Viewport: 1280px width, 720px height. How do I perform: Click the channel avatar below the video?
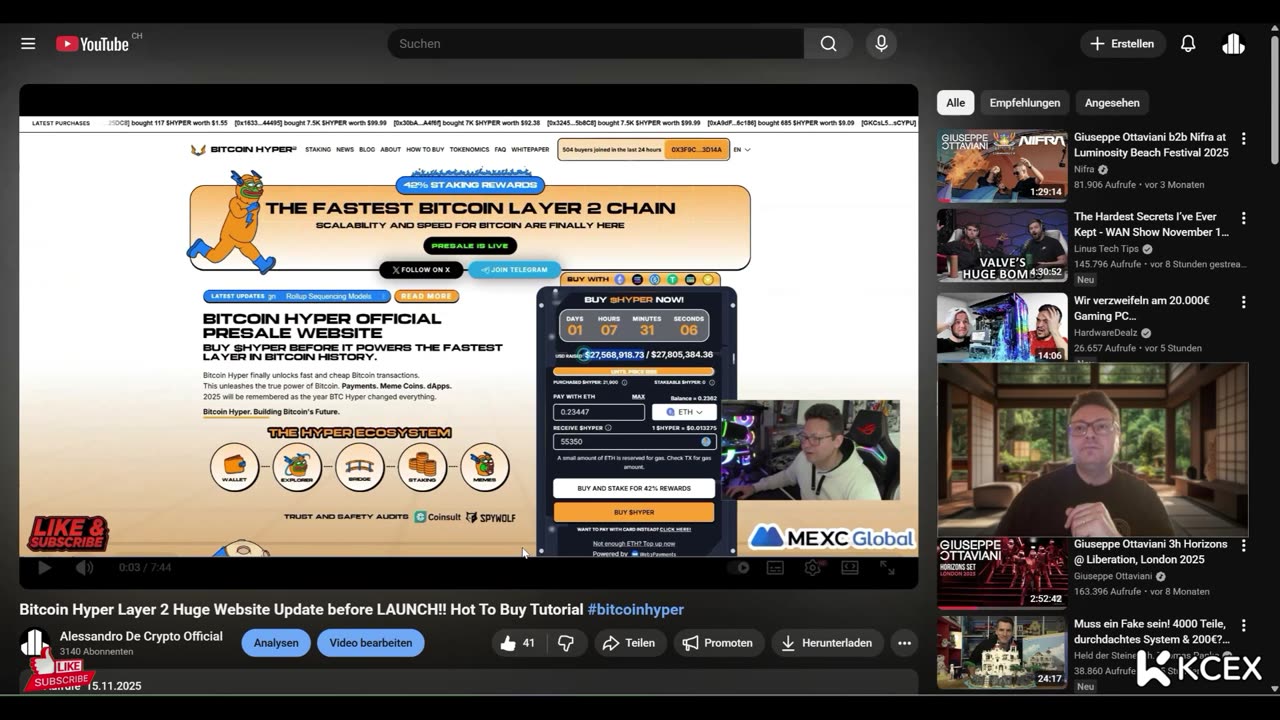pos(34,643)
